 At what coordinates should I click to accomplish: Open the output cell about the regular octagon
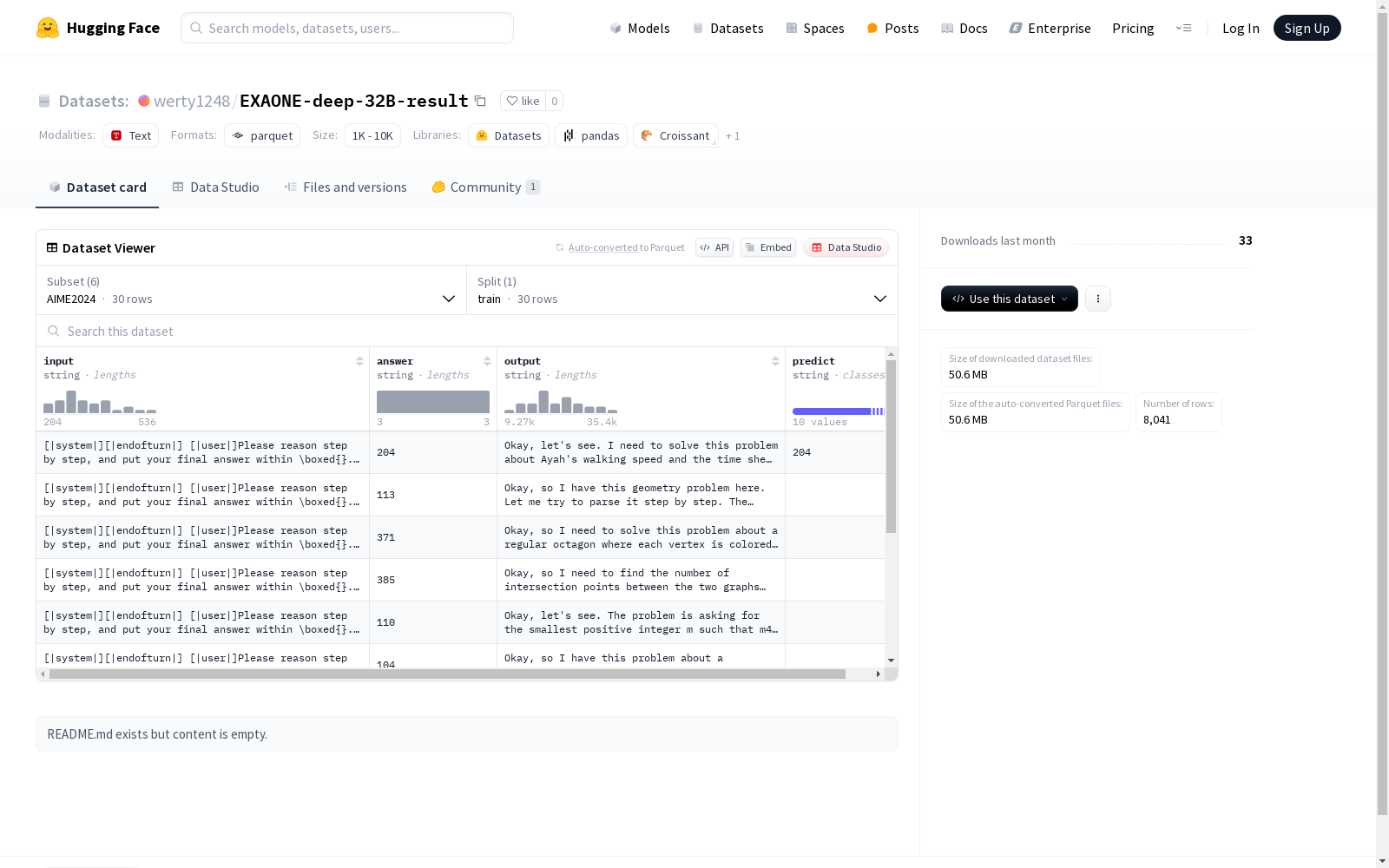tap(641, 537)
